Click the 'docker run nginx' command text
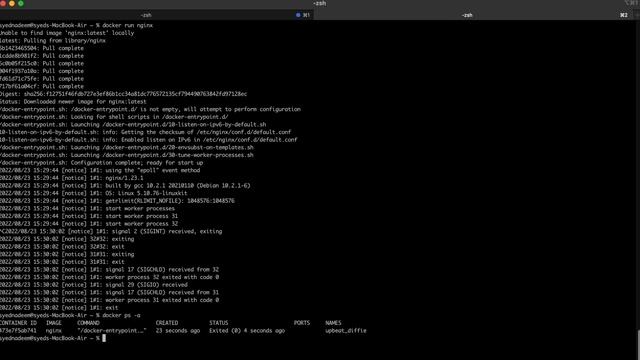Screen dimensions: 640x360 click(x=127, y=25)
